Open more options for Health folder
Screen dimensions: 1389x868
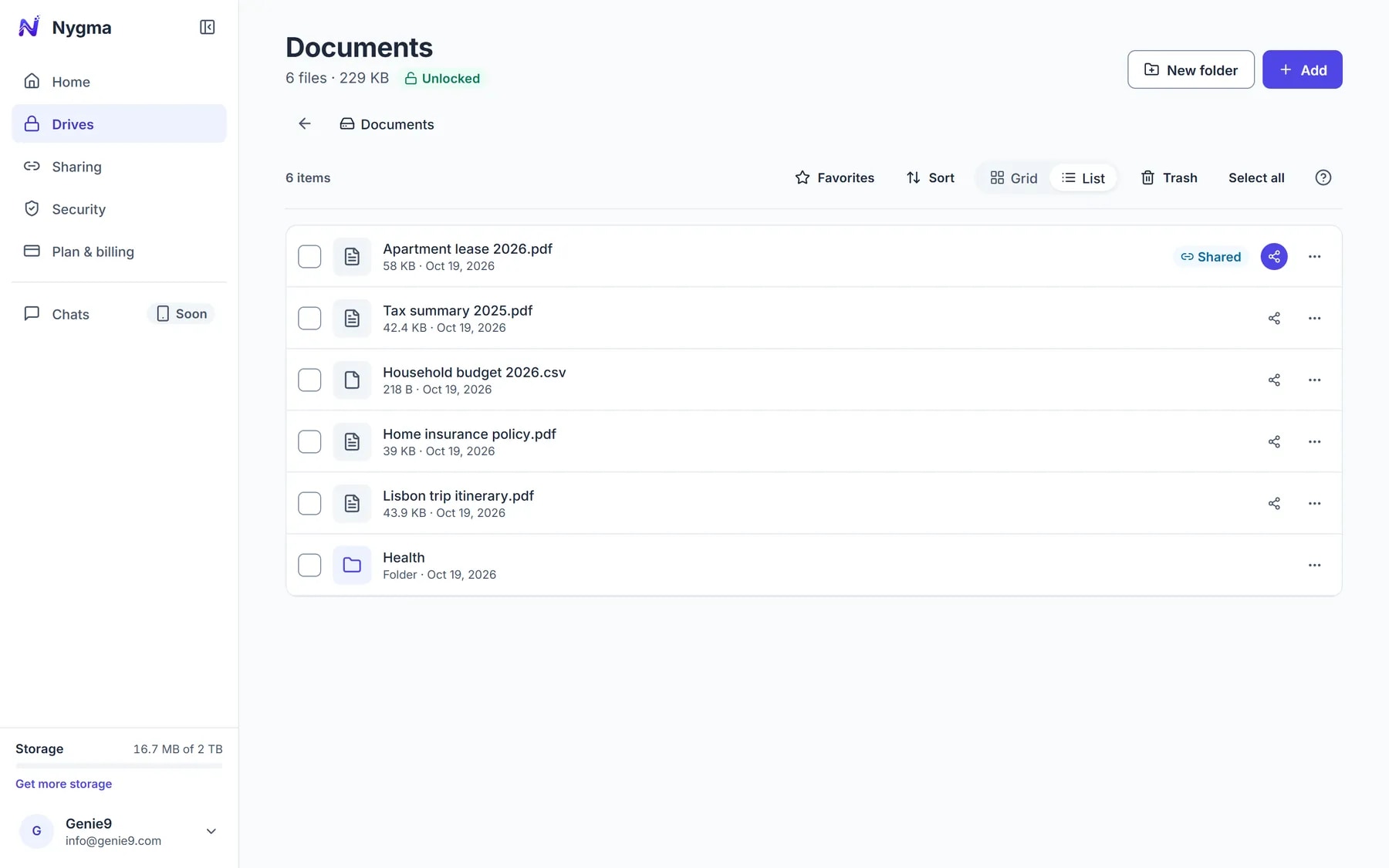coord(1314,565)
